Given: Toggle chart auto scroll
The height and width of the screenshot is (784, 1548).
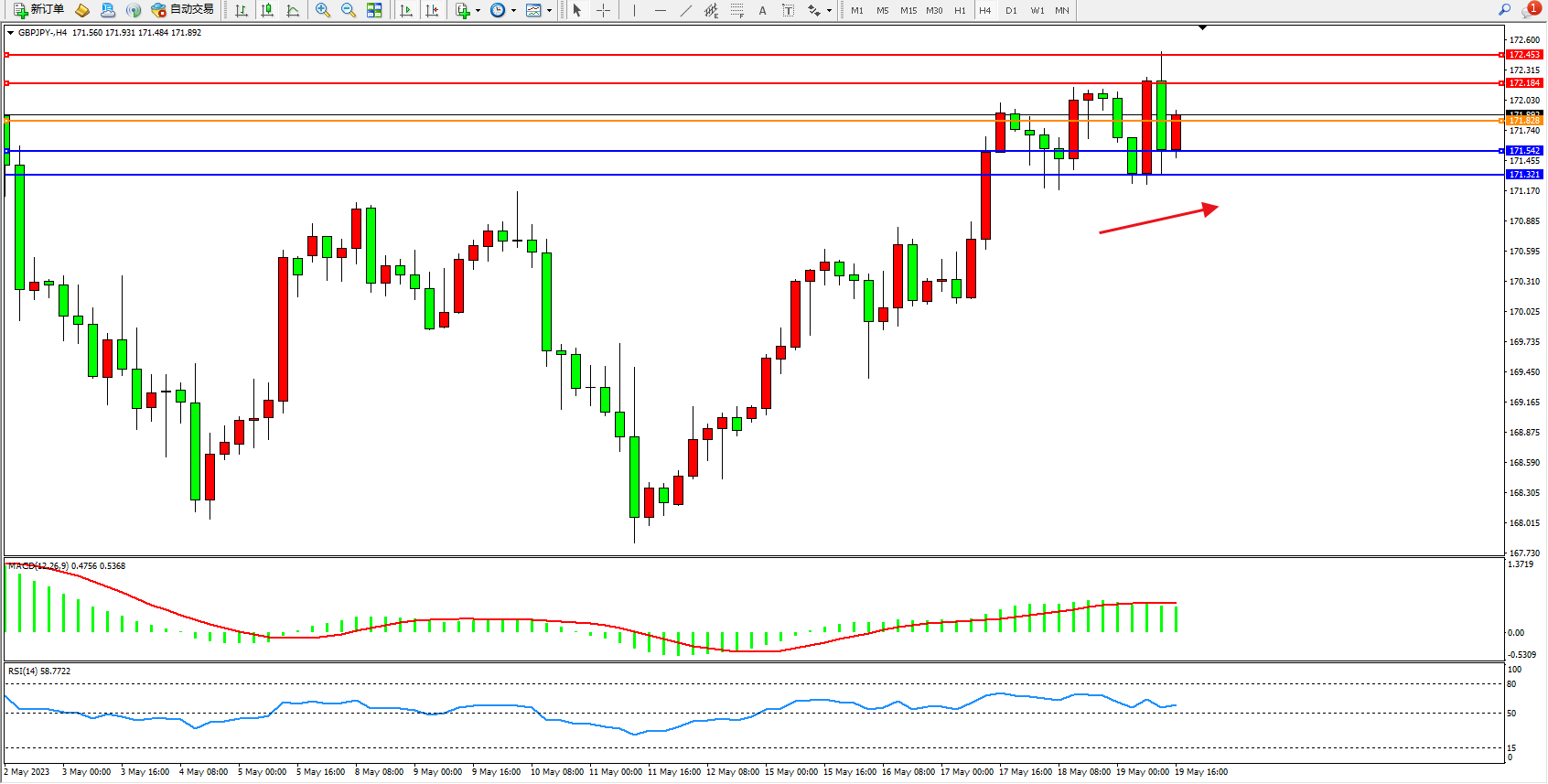Looking at the screenshot, I should point(406,10).
